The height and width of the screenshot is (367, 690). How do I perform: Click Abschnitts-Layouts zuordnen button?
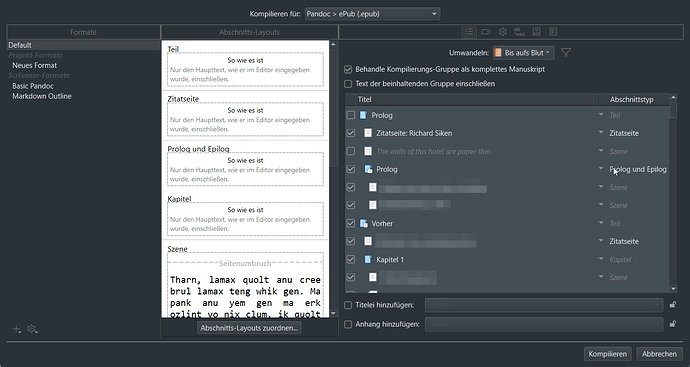point(249,328)
